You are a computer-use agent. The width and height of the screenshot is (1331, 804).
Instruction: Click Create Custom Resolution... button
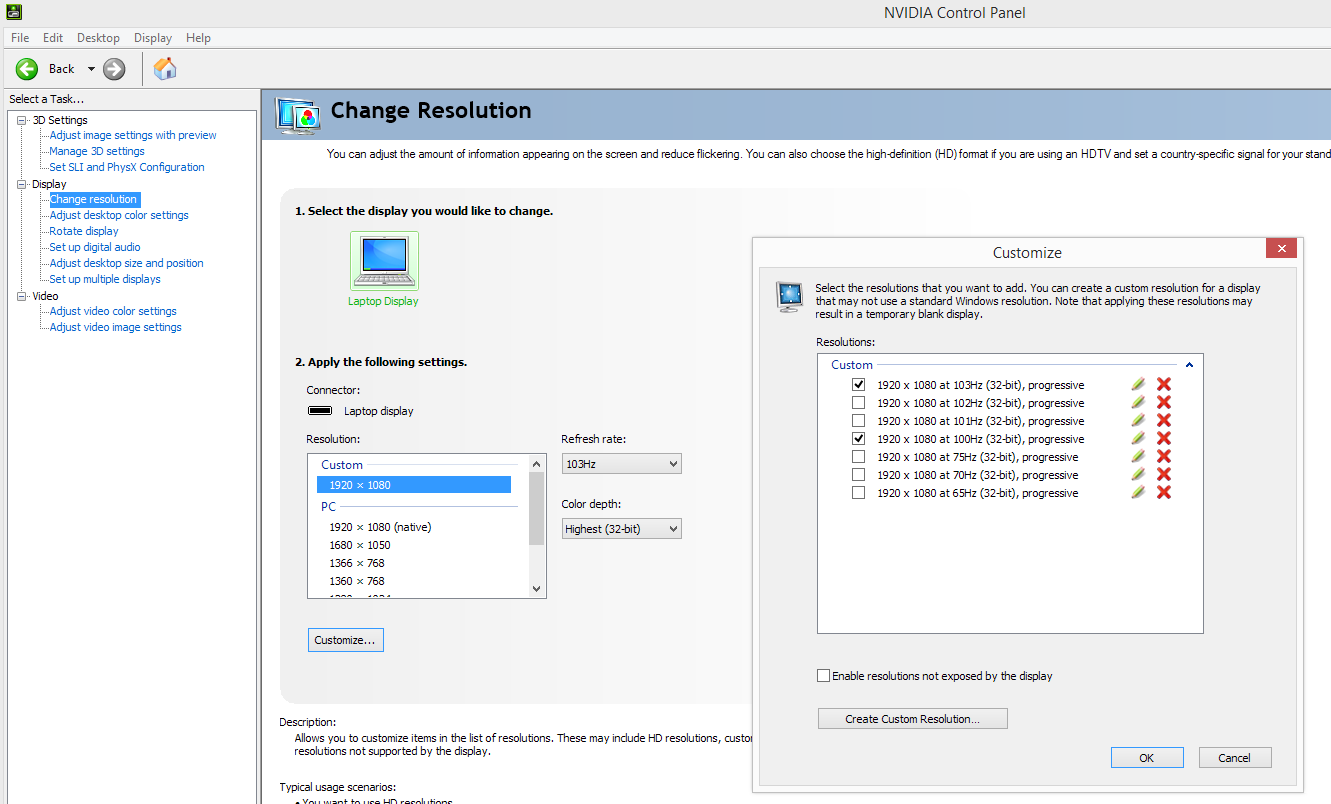pos(912,719)
